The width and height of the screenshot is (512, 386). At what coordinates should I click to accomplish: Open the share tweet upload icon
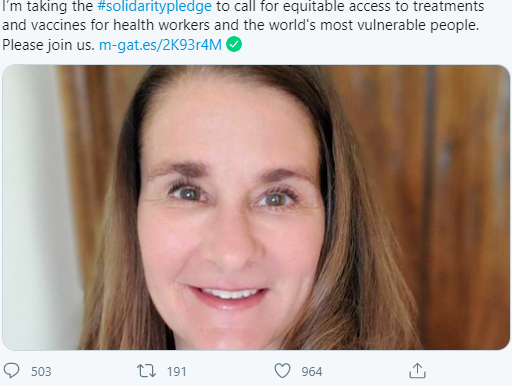417,371
